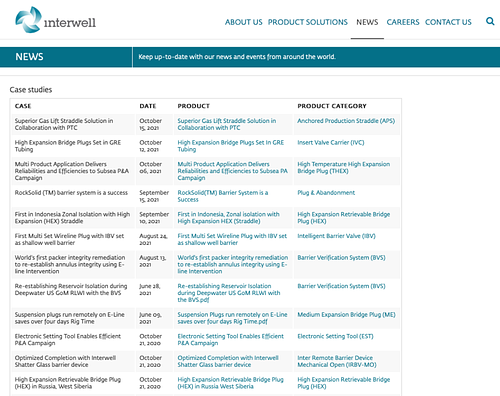Viewport: 500px width, 396px height.
Task: Open Electronic Setting Tool P&A Campaign link
Action: tap(231, 339)
